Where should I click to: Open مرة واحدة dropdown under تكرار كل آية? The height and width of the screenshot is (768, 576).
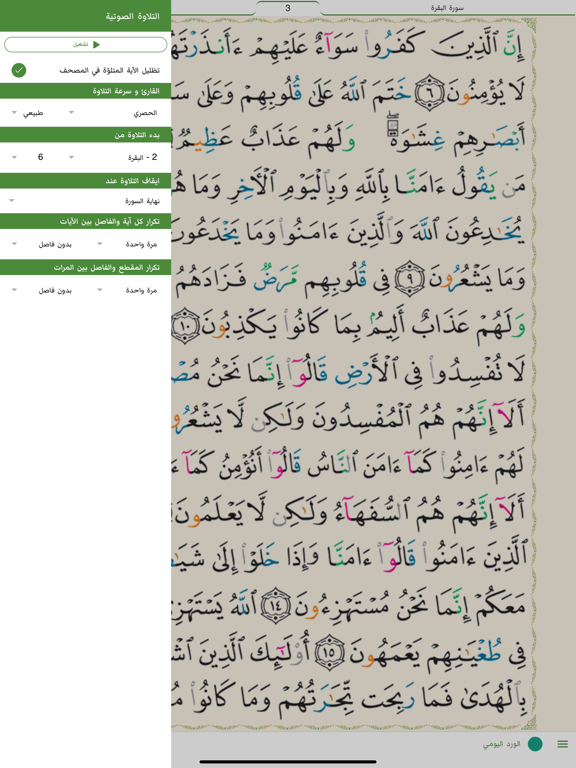[127, 244]
